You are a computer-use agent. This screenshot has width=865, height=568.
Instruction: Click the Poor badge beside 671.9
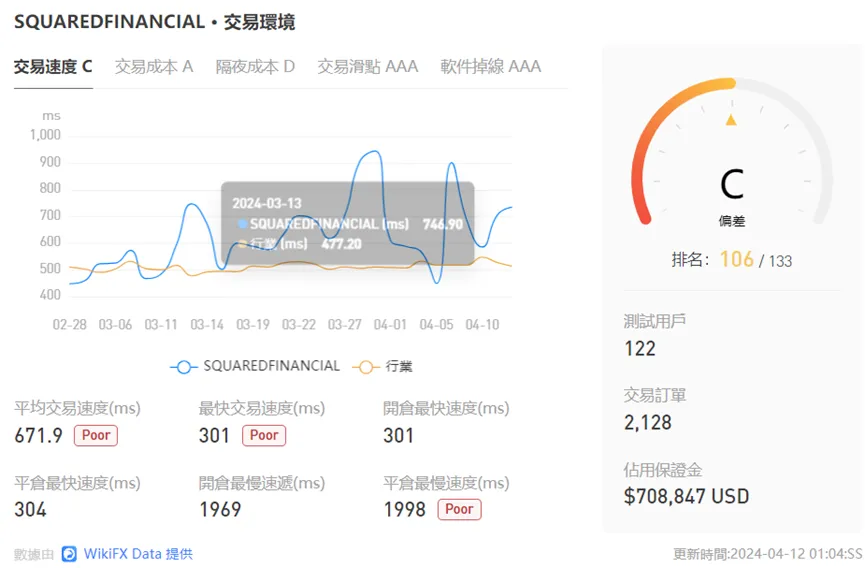[x=96, y=435]
